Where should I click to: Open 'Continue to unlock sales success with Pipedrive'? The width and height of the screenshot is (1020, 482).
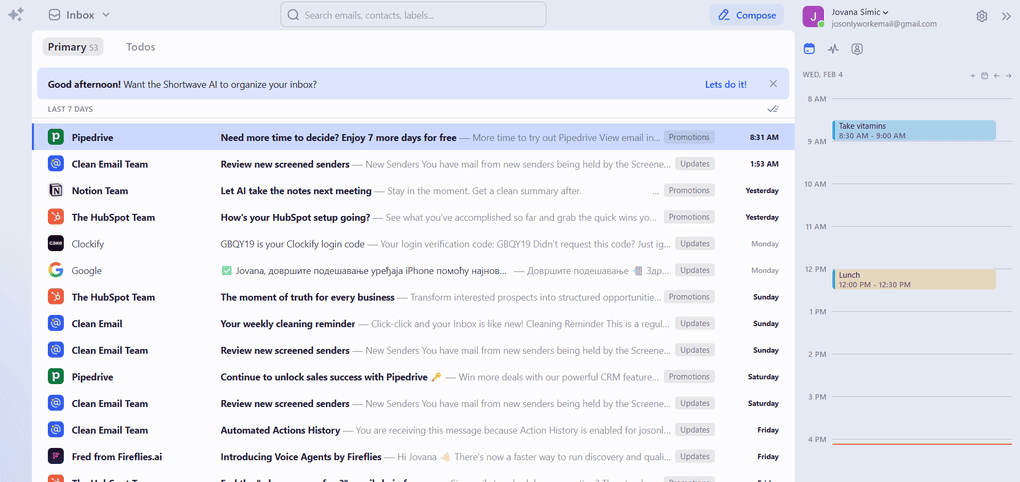[x=413, y=377]
